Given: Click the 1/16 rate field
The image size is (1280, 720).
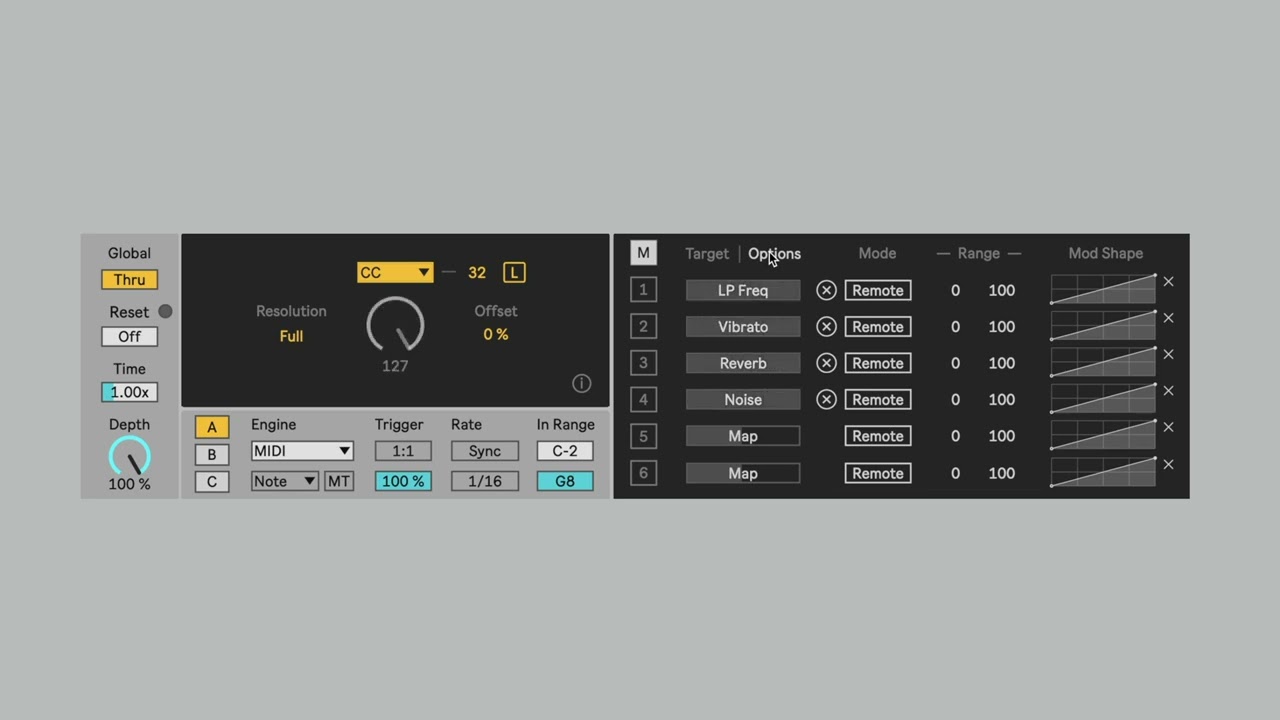Looking at the screenshot, I should [485, 481].
